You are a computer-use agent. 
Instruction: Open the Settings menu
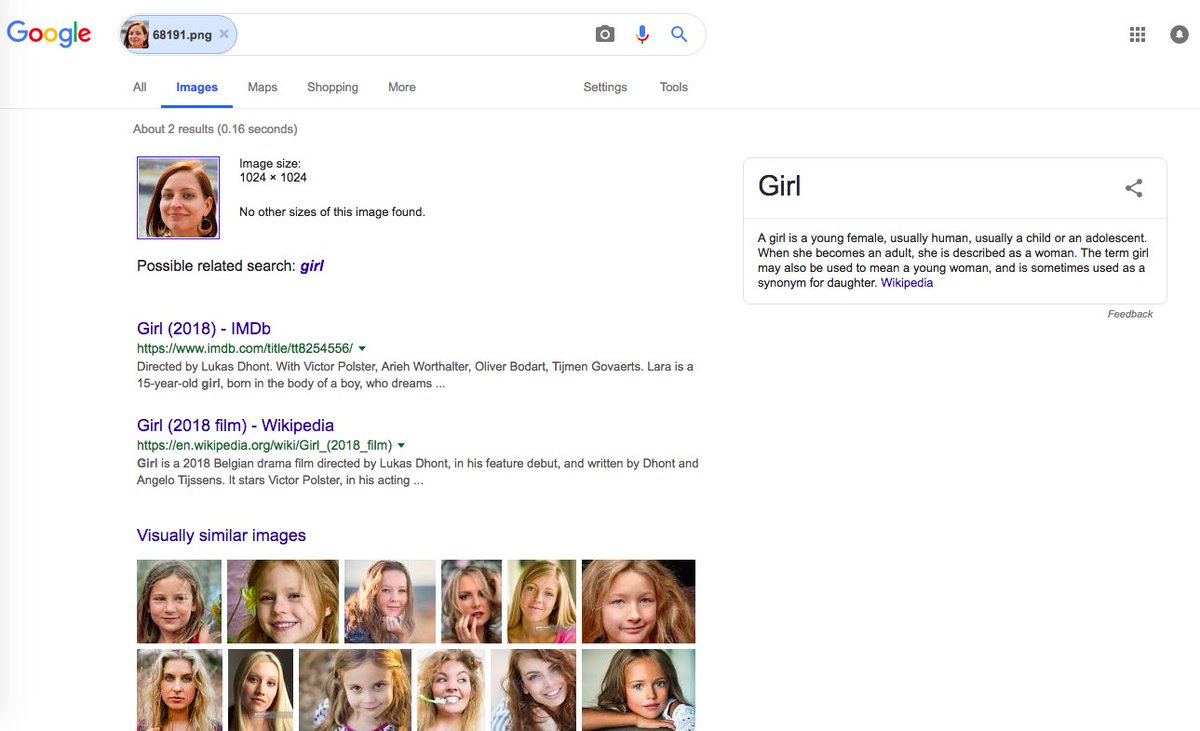tap(605, 87)
